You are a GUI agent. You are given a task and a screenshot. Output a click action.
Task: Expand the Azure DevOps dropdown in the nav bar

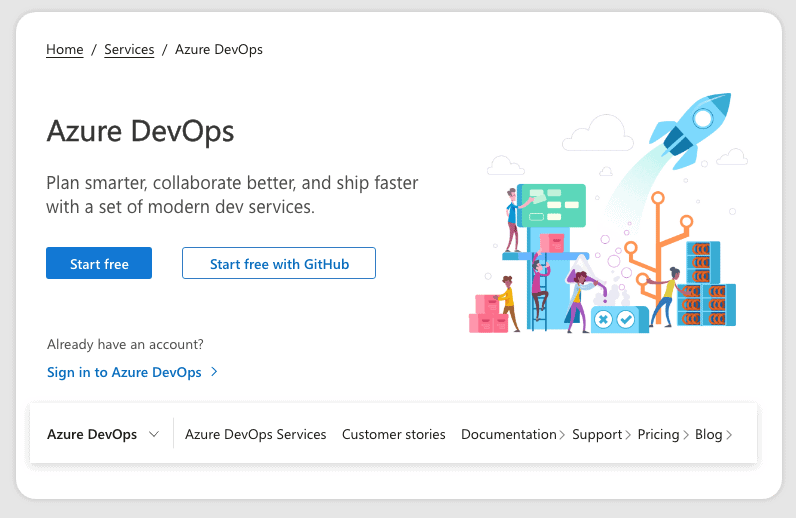click(103, 434)
